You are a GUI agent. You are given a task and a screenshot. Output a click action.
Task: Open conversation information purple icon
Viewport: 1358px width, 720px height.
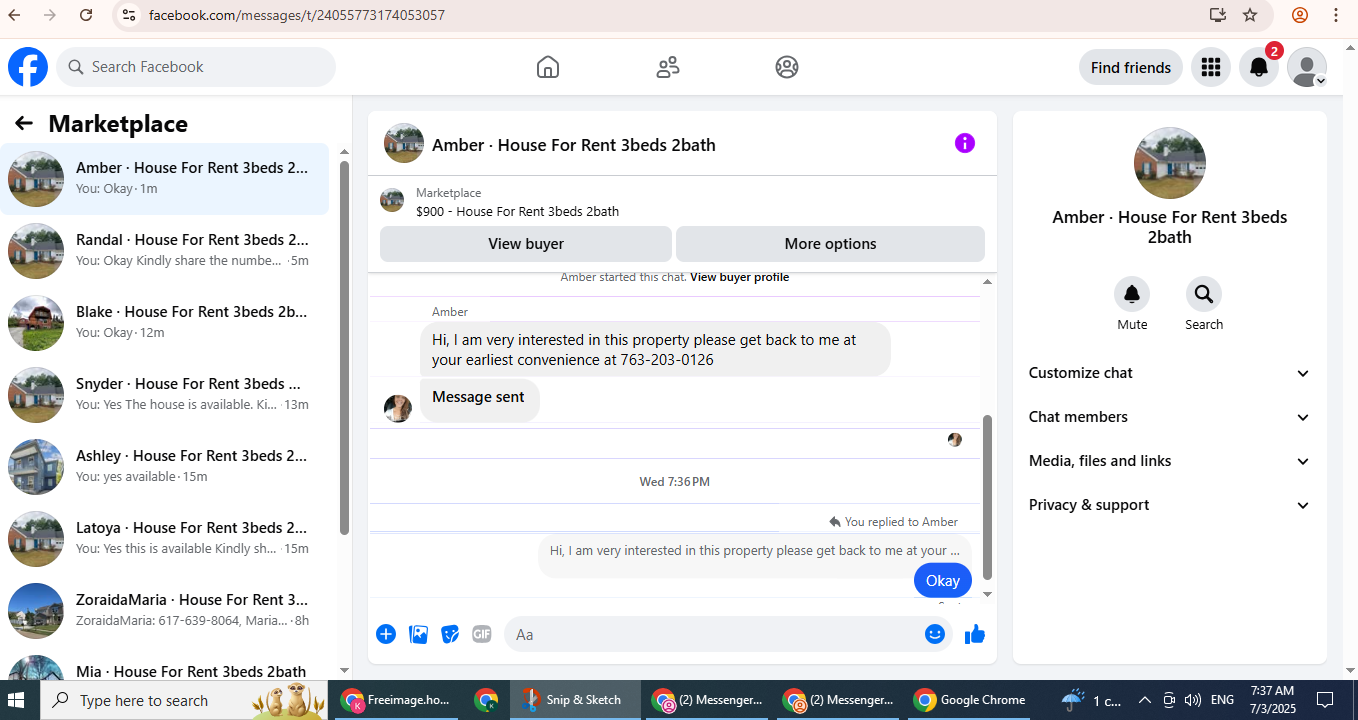(964, 143)
